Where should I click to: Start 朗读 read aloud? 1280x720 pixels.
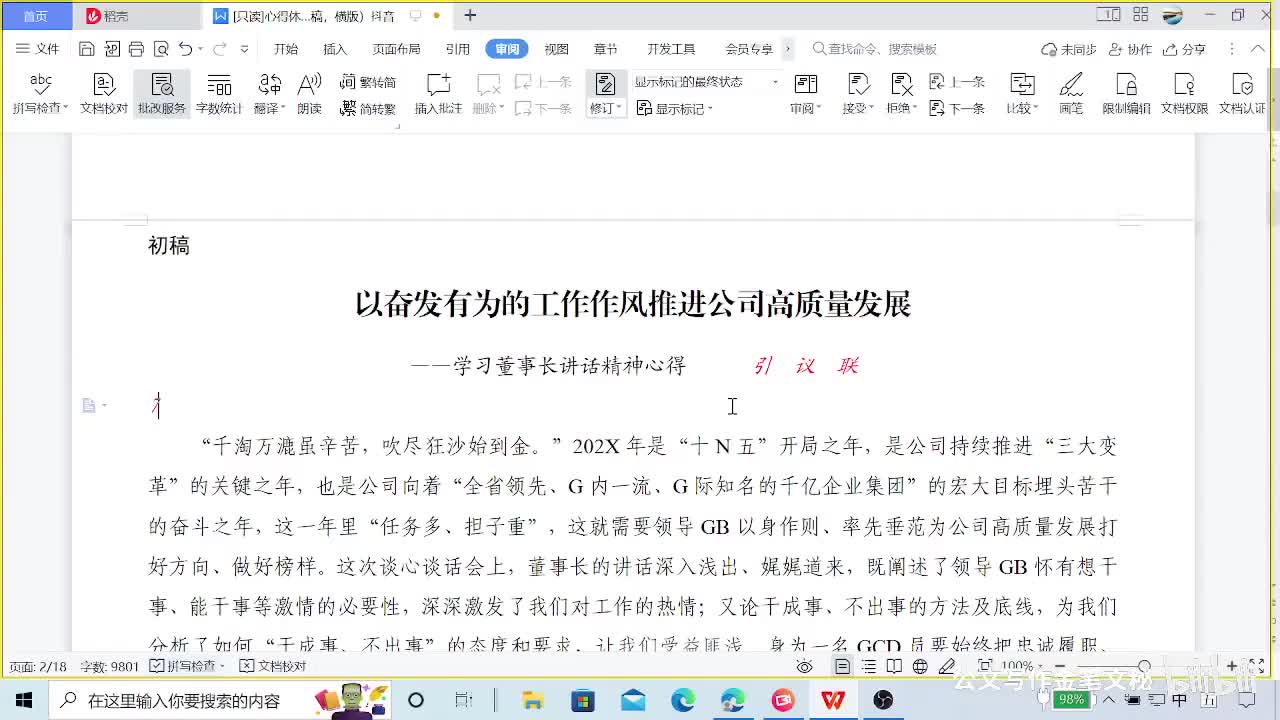[x=309, y=94]
